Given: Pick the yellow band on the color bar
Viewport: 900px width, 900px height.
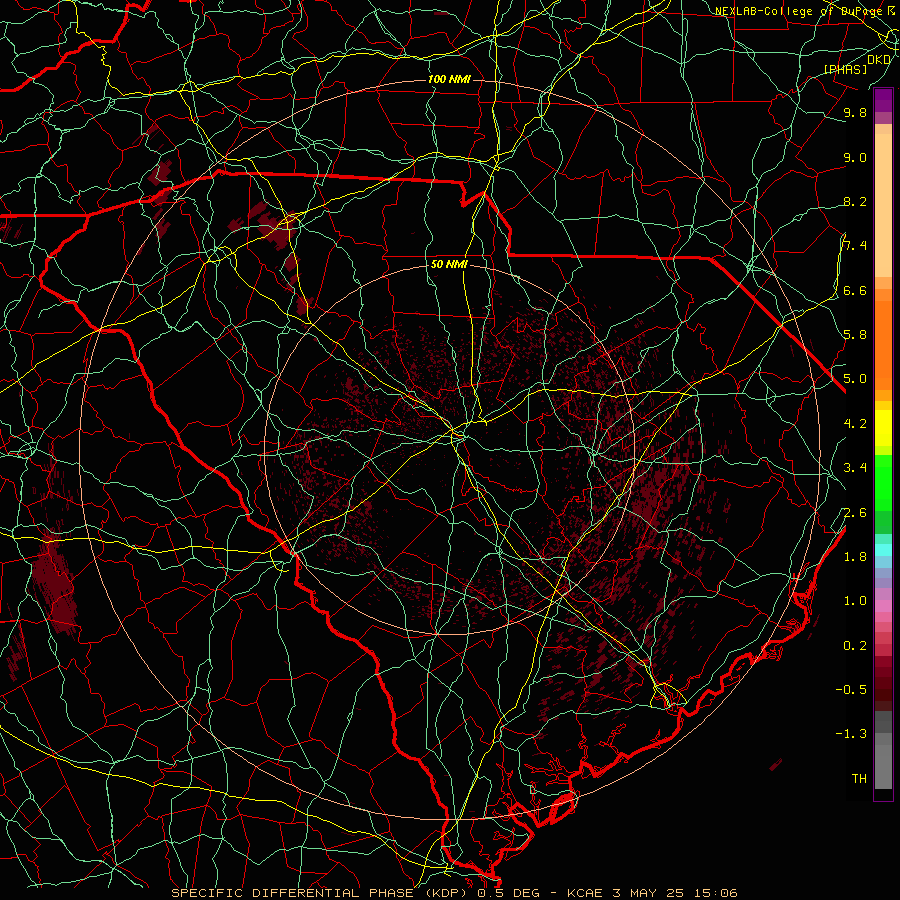Looking at the screenshot, I should (883, 428).
